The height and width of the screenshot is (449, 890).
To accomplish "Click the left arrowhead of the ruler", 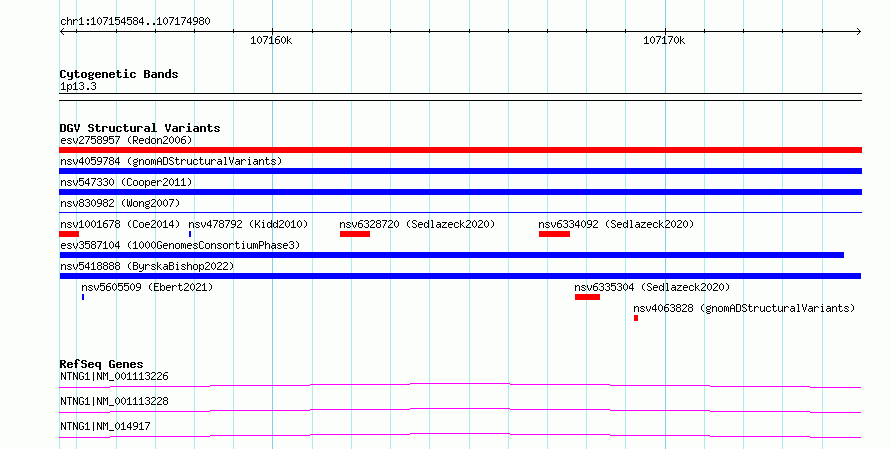I will (62, 32).
